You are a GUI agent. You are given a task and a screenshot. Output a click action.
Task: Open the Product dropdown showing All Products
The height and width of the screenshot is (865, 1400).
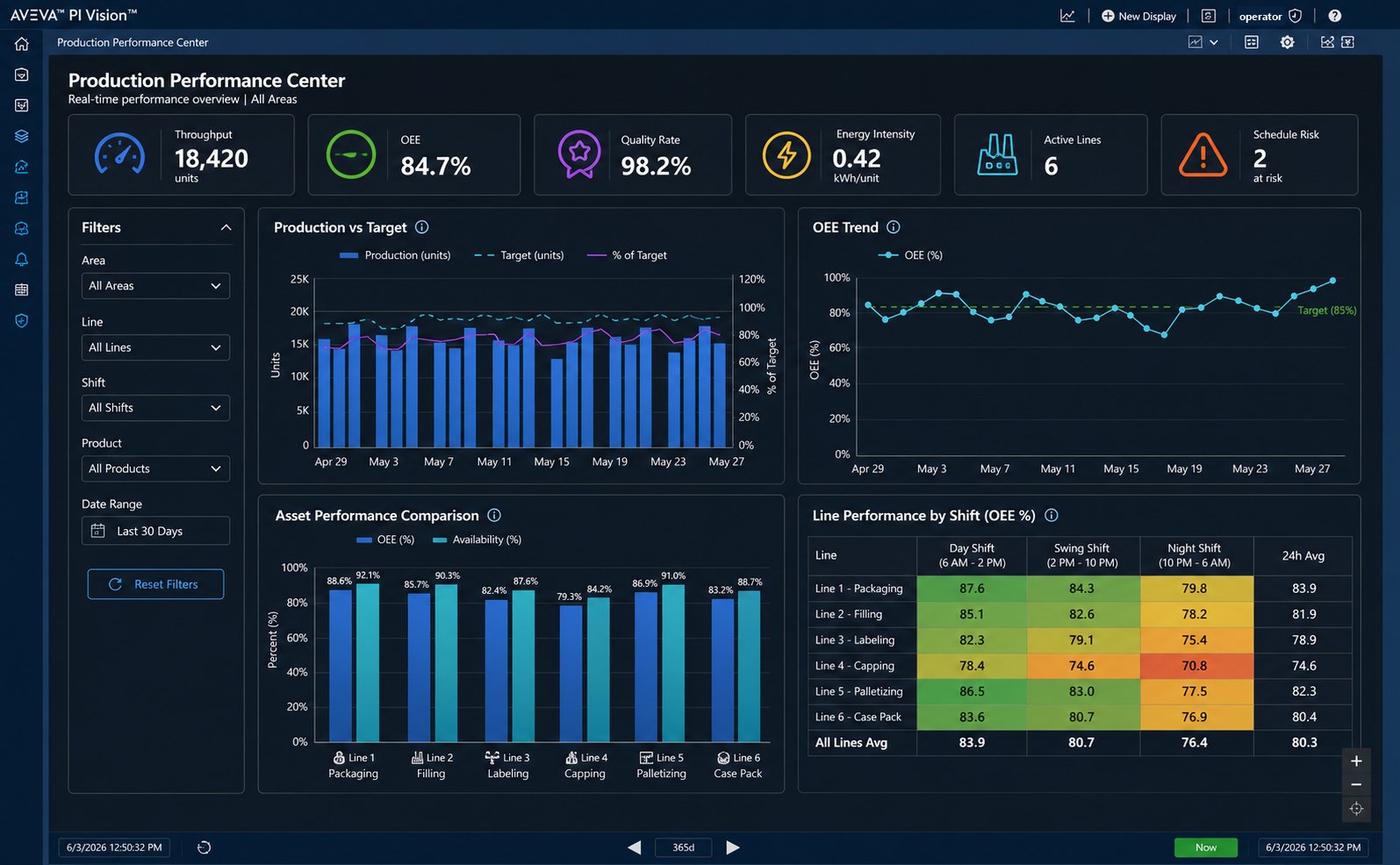coord(155,468)
